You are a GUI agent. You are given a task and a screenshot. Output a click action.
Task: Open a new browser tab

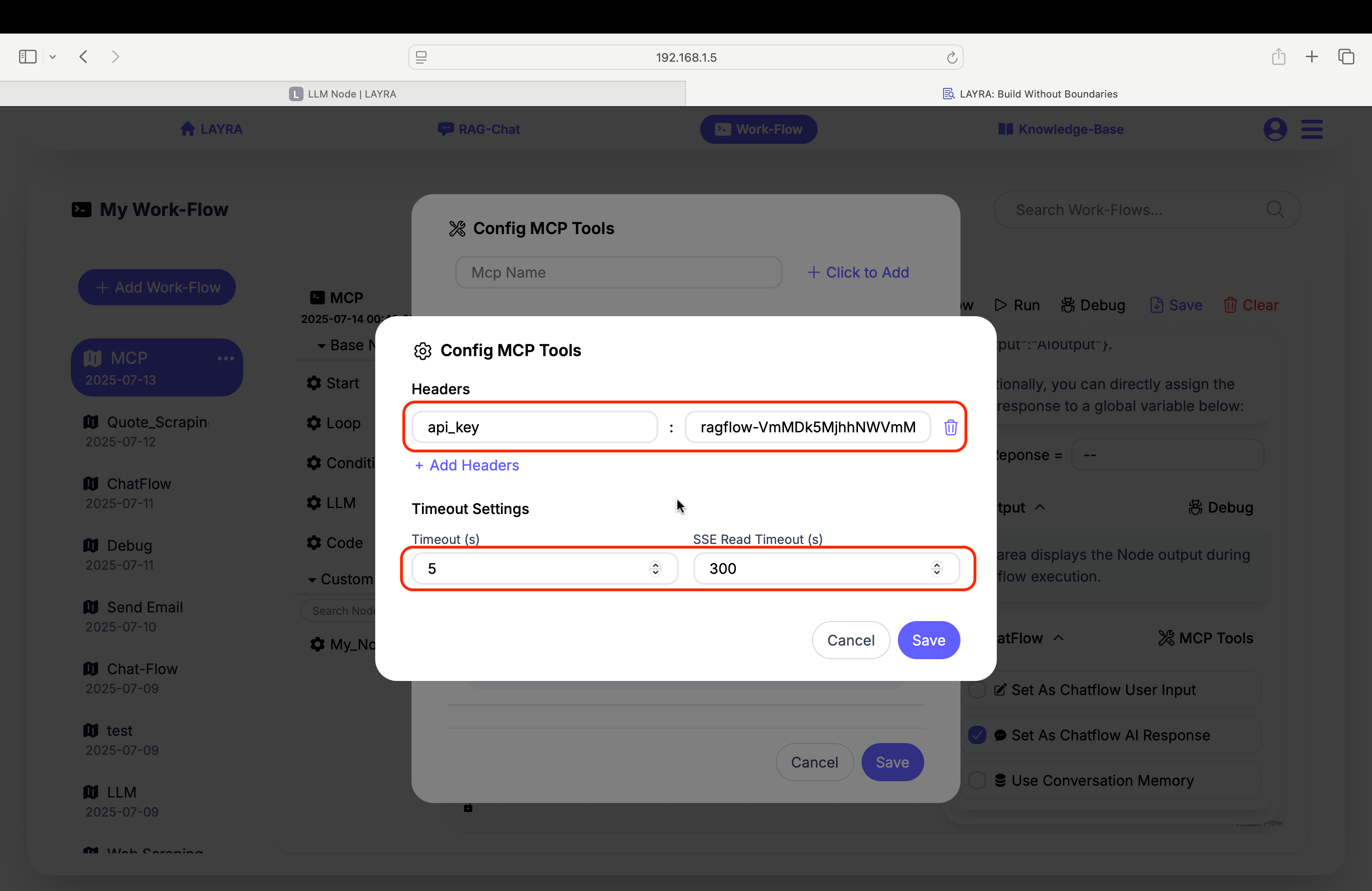[x=1312, y=56]
